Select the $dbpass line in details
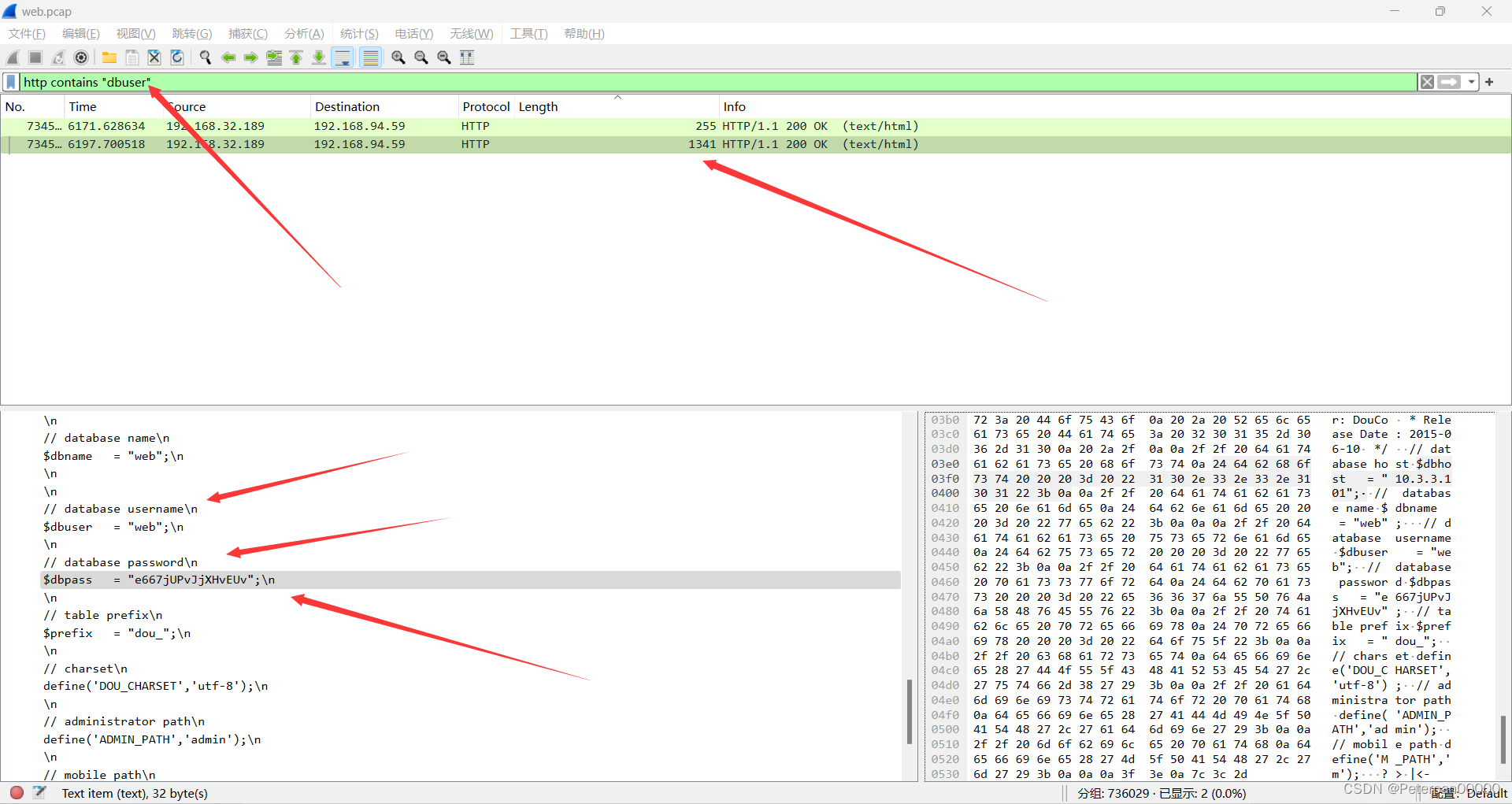1512x804 pixels. pos(470,580)
